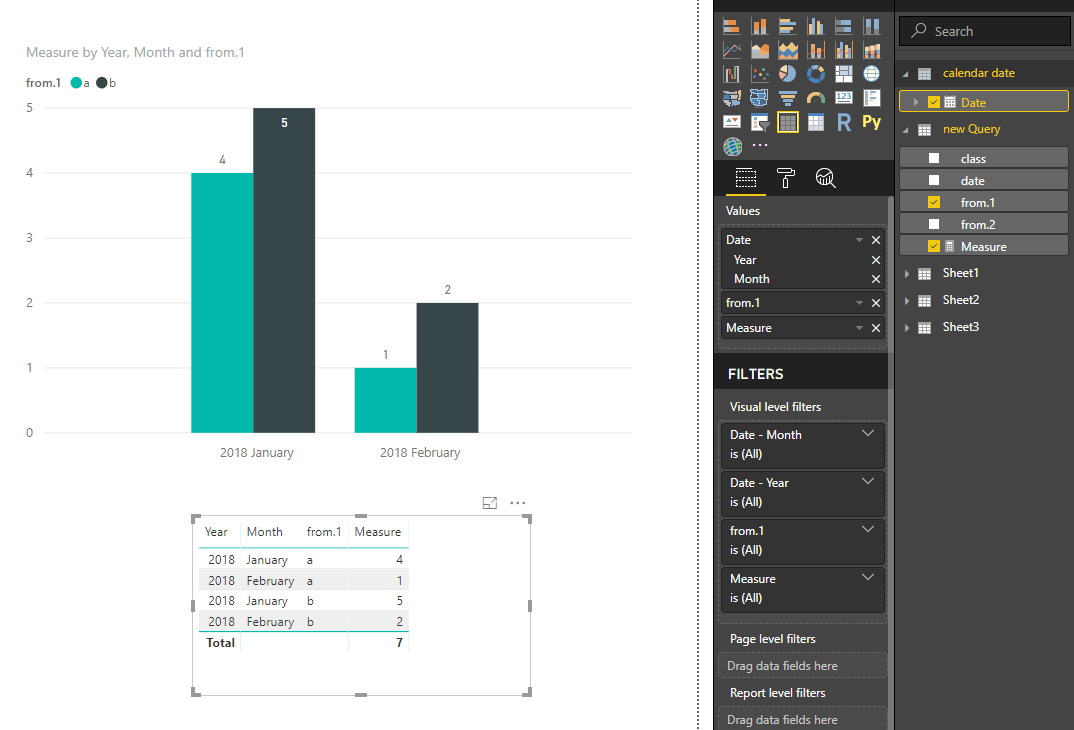Select the ArcGIS Maps visual

(x=732, y=147)
